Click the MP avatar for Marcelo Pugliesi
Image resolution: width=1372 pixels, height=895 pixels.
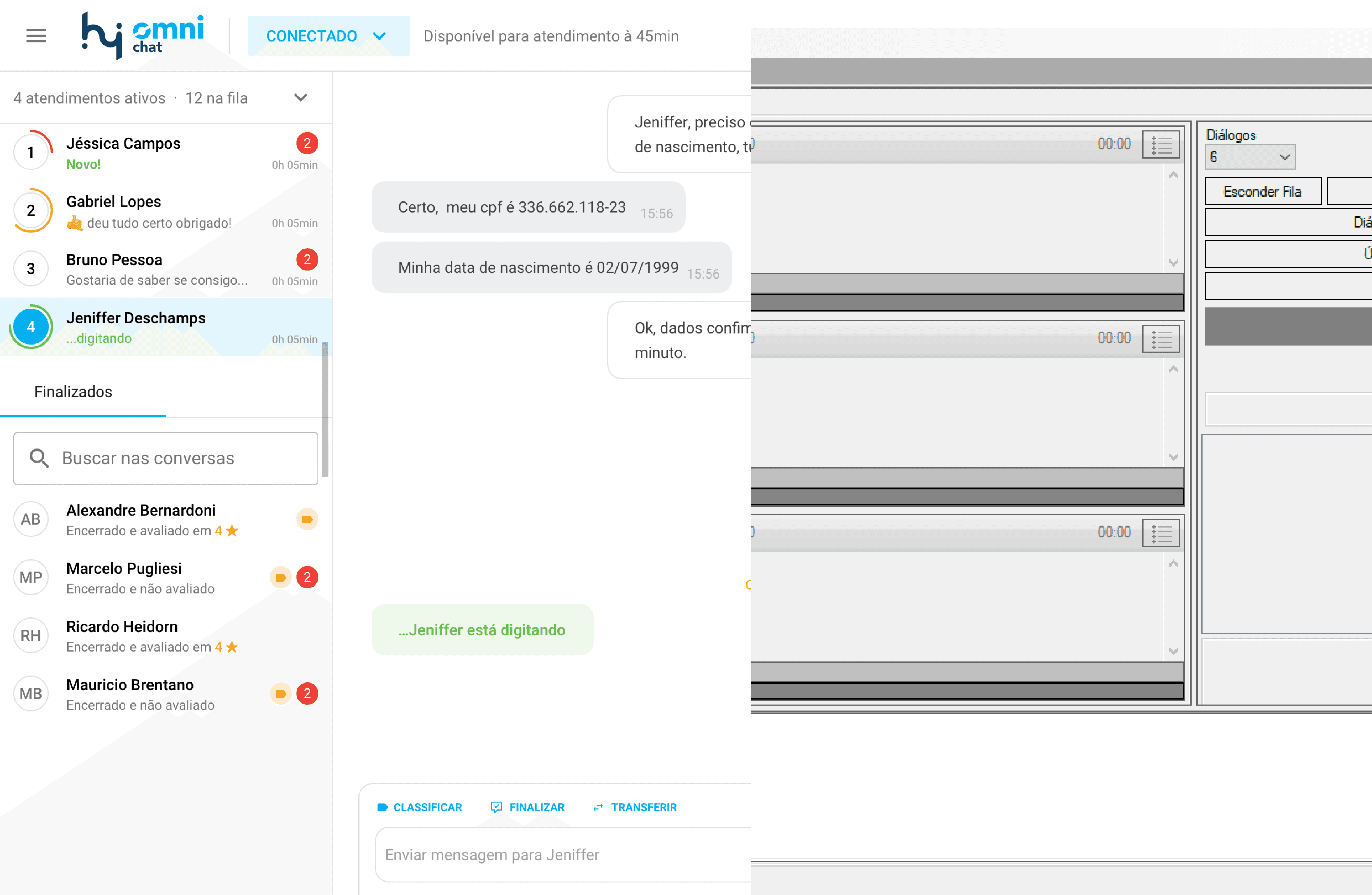(31, 578)
